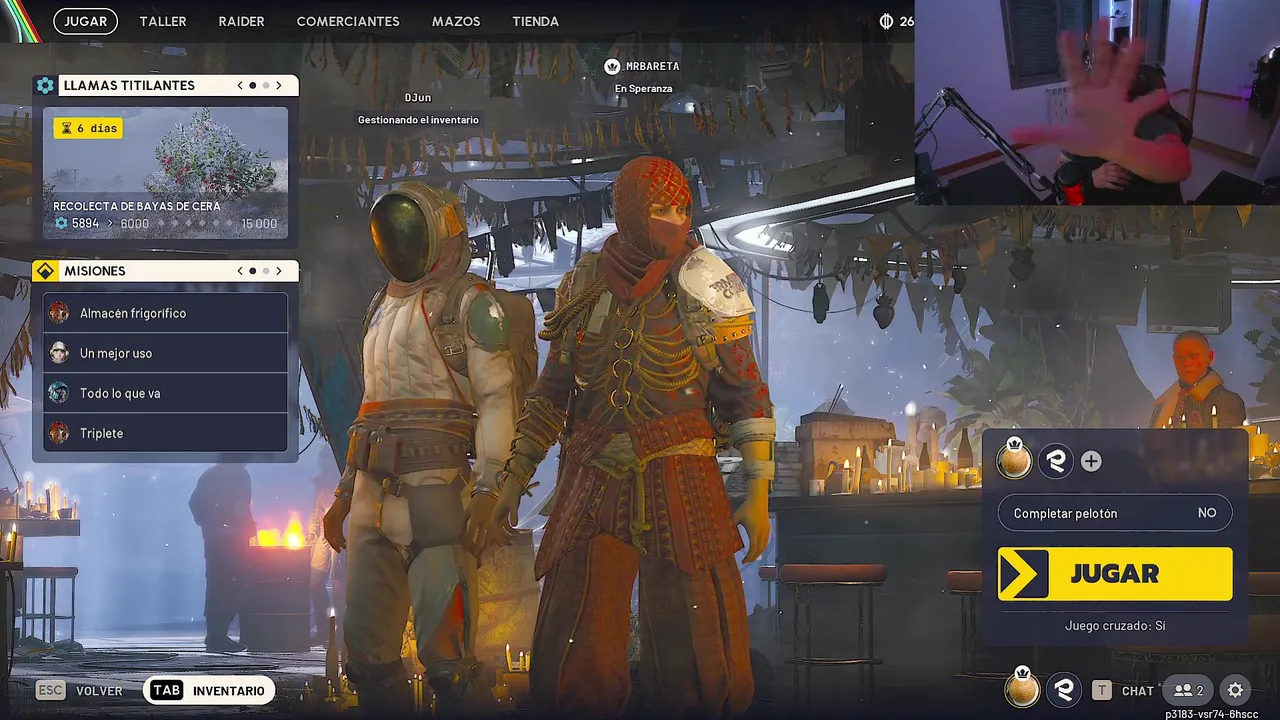The image size is (1280, 720).
Task: Click the leader avatar in the squad panel
Action: pos(1014,460)
